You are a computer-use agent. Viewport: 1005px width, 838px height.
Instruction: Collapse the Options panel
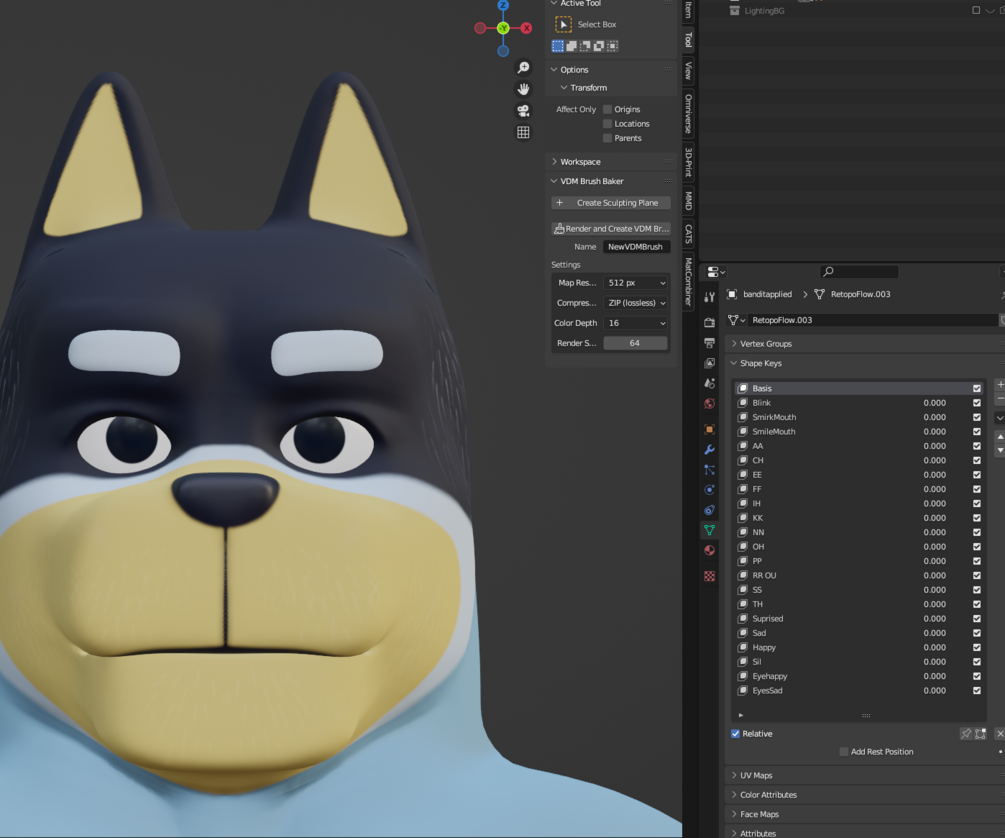[554, 69]
